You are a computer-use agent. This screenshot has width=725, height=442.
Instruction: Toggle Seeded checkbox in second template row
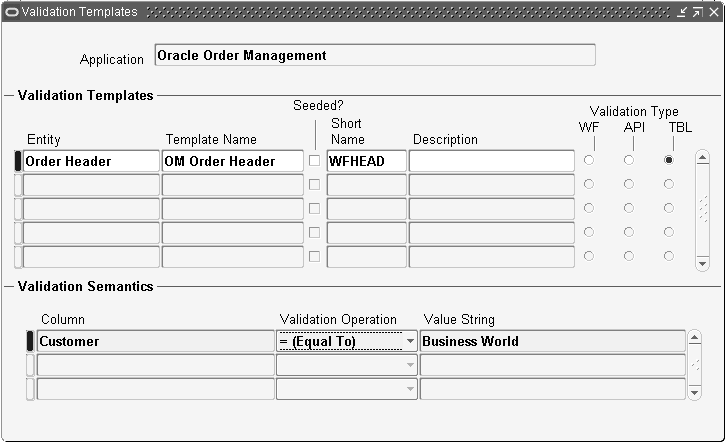click(x=314, y=184)
